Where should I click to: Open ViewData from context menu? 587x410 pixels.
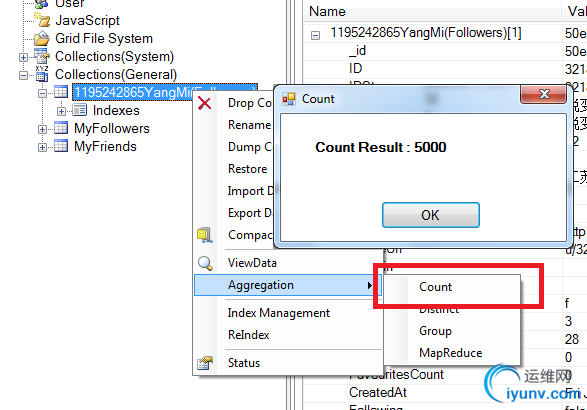click(x=288, y=263)
